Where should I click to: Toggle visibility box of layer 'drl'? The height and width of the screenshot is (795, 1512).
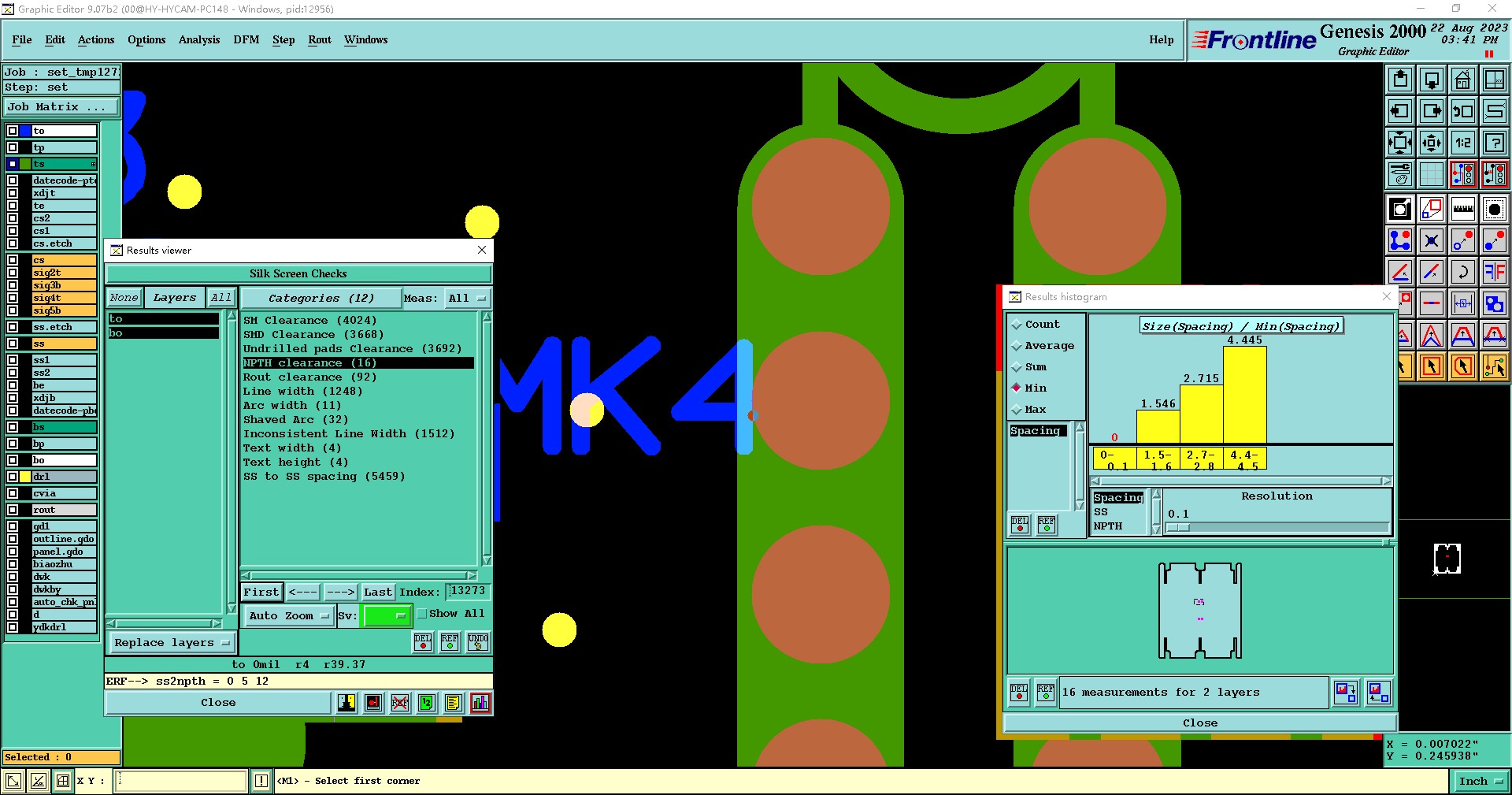click(13, 477)
